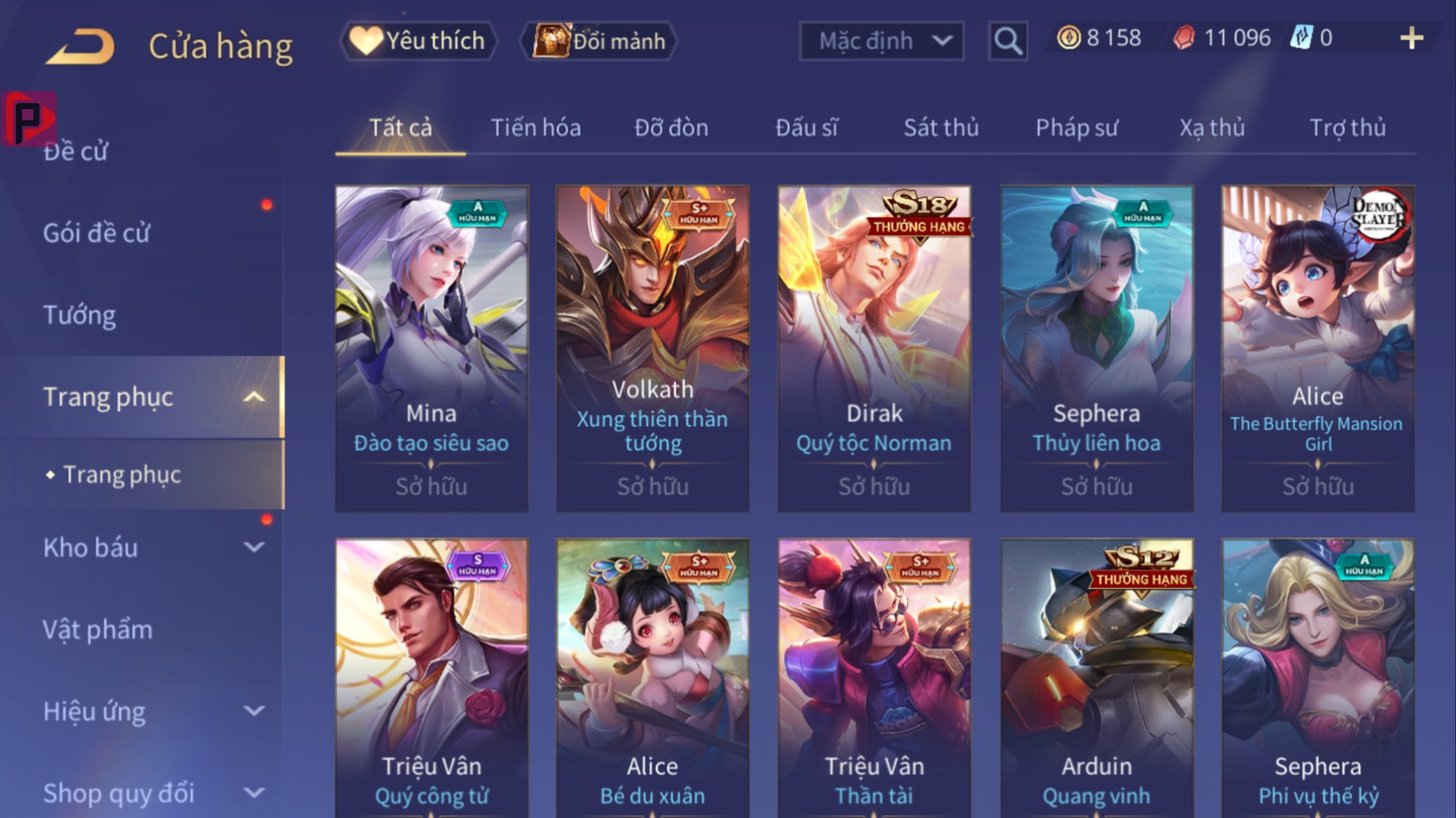This screenshot has width=1456, height=818.
Task: Select the Tiến hóa tab
Action: point(535,128)
